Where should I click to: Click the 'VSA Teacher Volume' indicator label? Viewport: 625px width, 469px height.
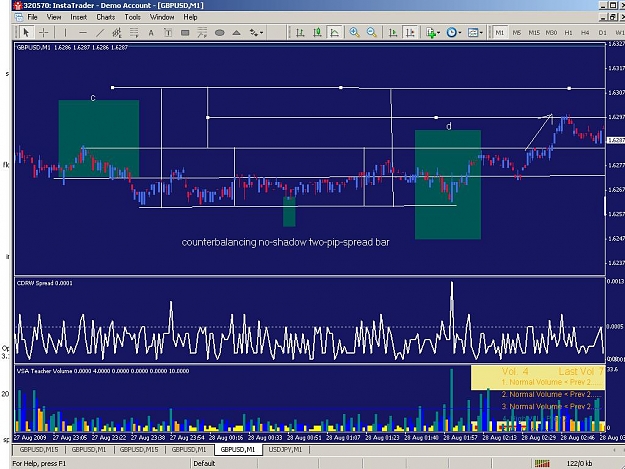103,371
